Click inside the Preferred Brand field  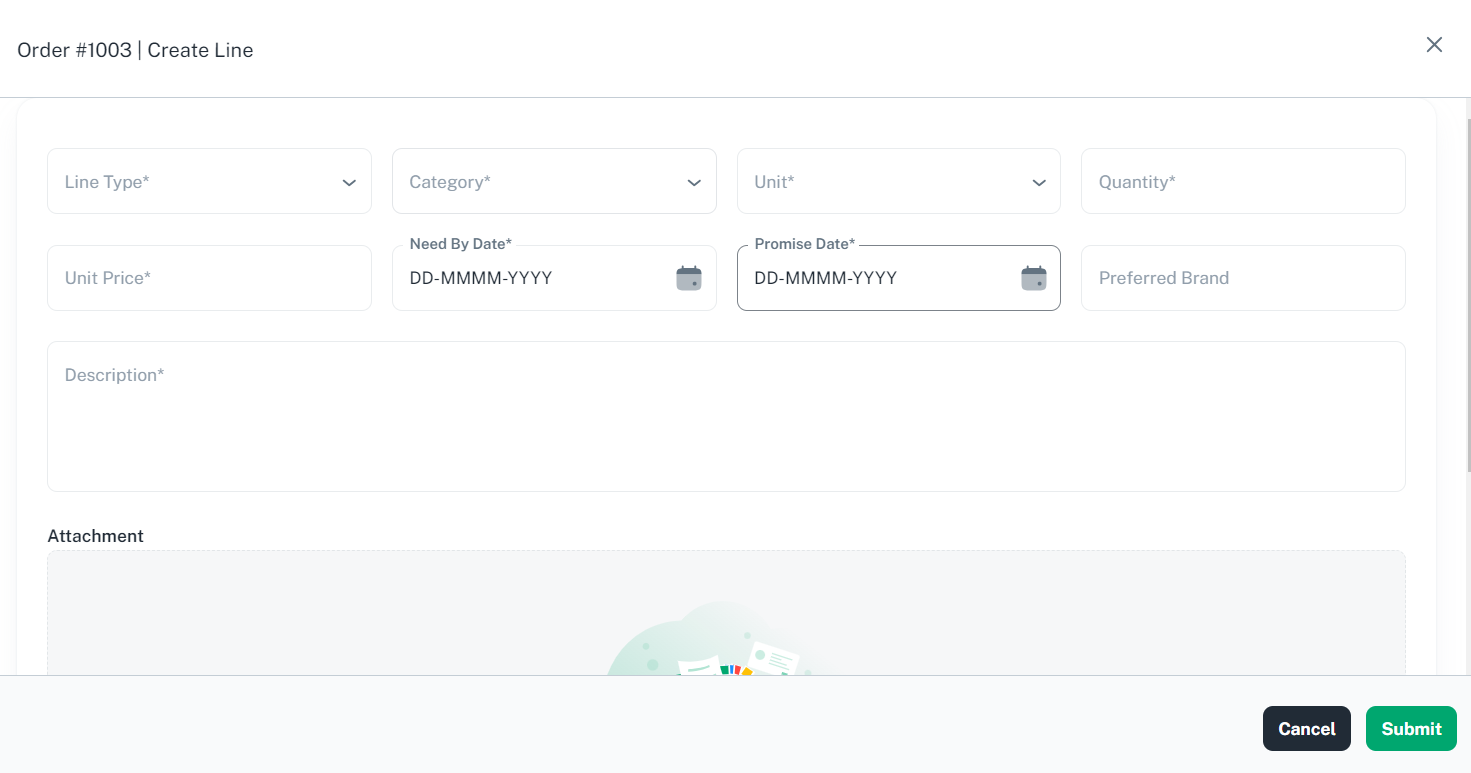[x=1243, y=277]
